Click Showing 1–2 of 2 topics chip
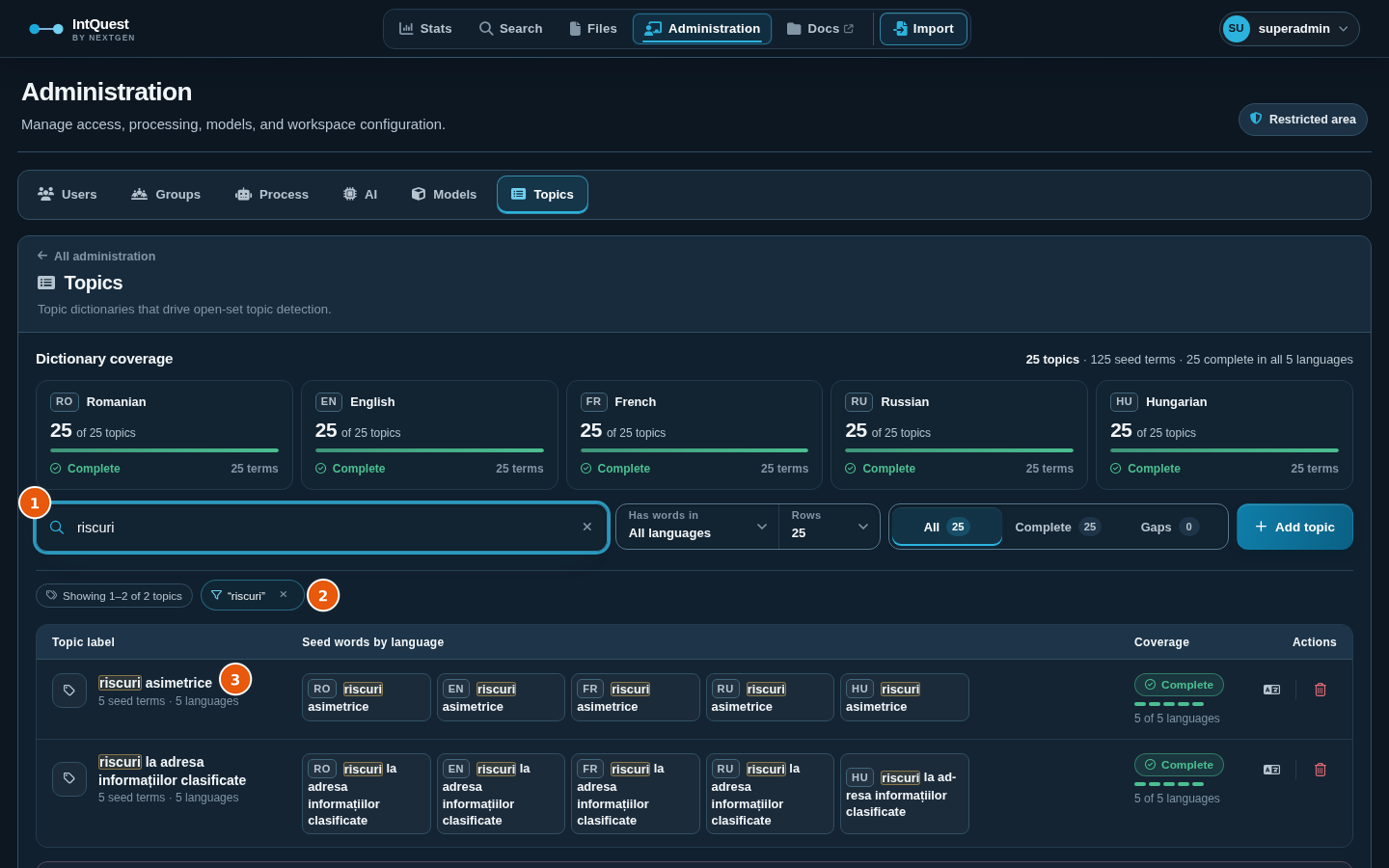Screen dimensions: 1389x868 click(114, 596)
